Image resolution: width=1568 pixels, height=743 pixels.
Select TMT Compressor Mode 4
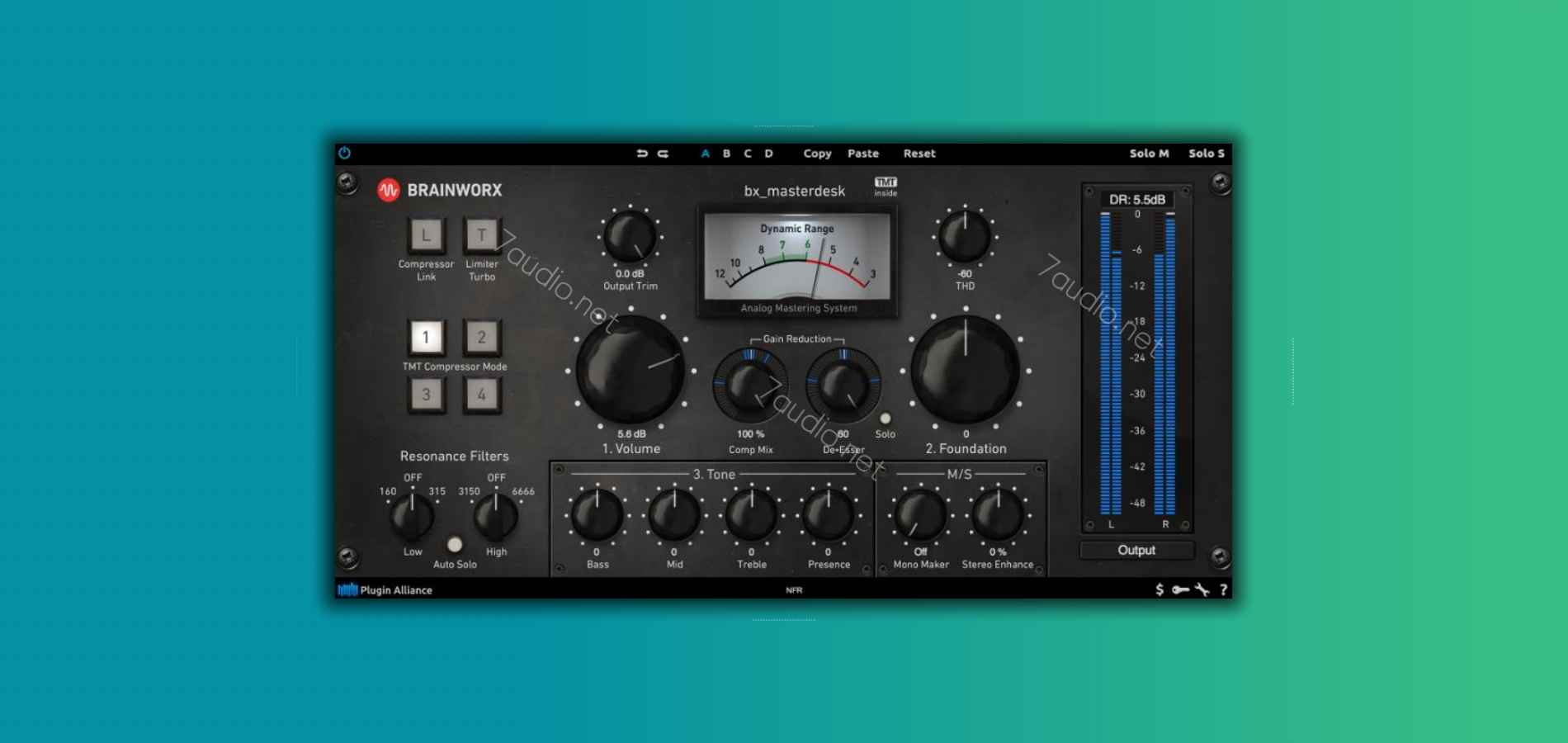[x=482, y=395]
